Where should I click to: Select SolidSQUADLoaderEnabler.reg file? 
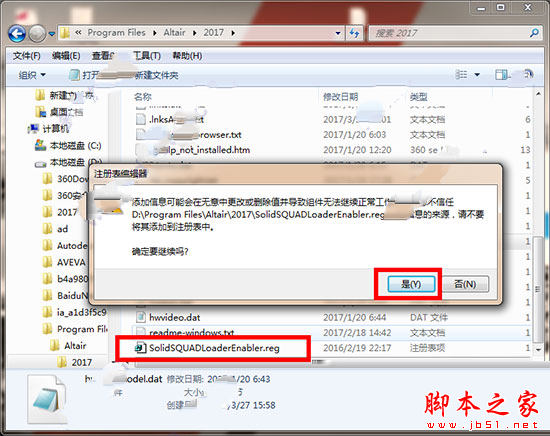[x=214, y=348]
